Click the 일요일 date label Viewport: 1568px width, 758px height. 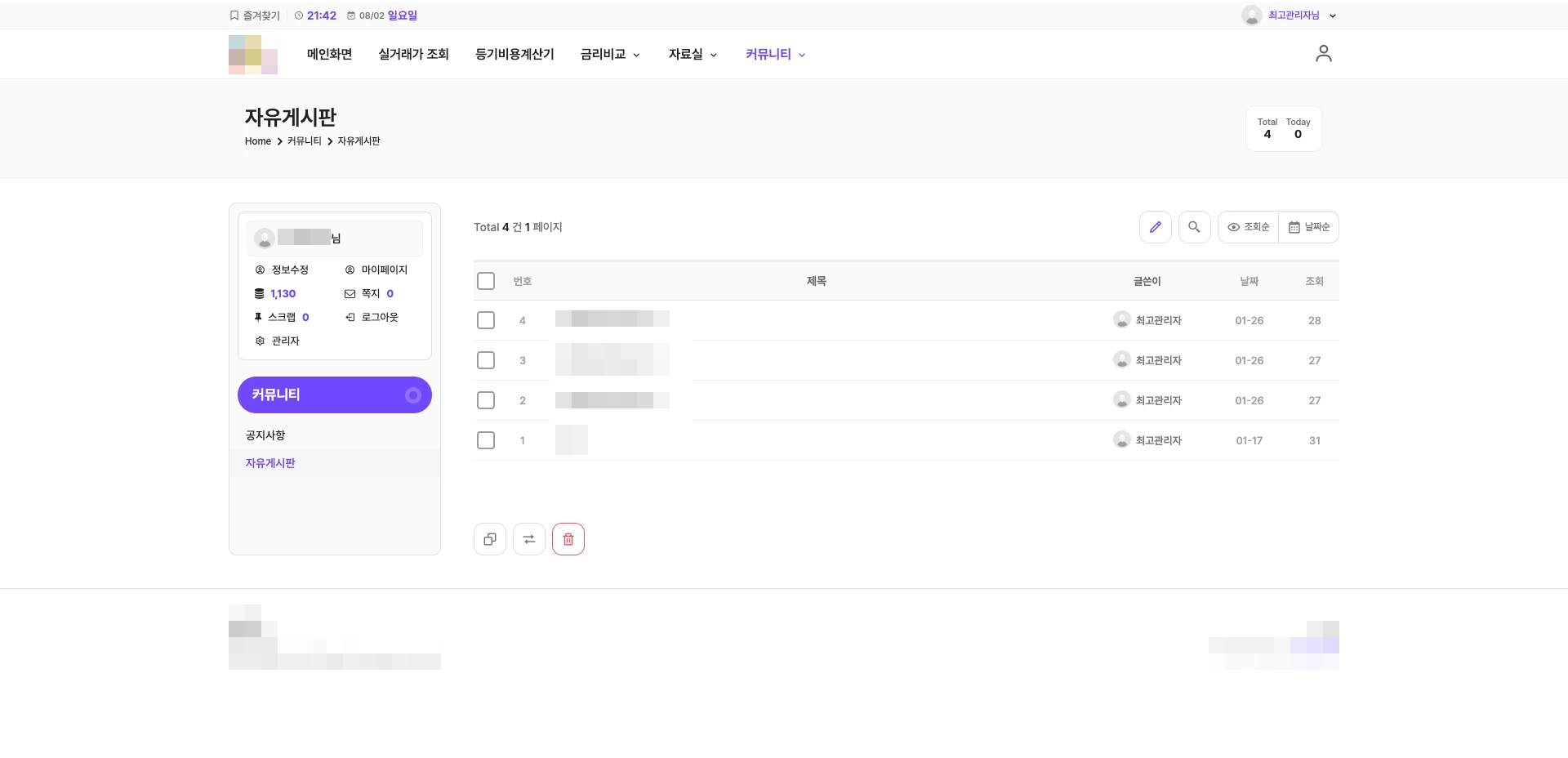402,16
